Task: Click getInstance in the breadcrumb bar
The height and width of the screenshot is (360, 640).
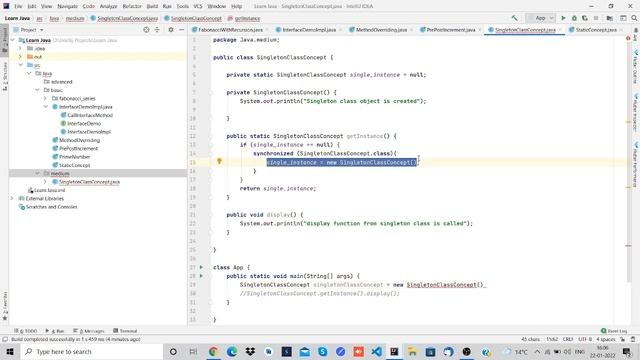Action: tap(244, 18)
